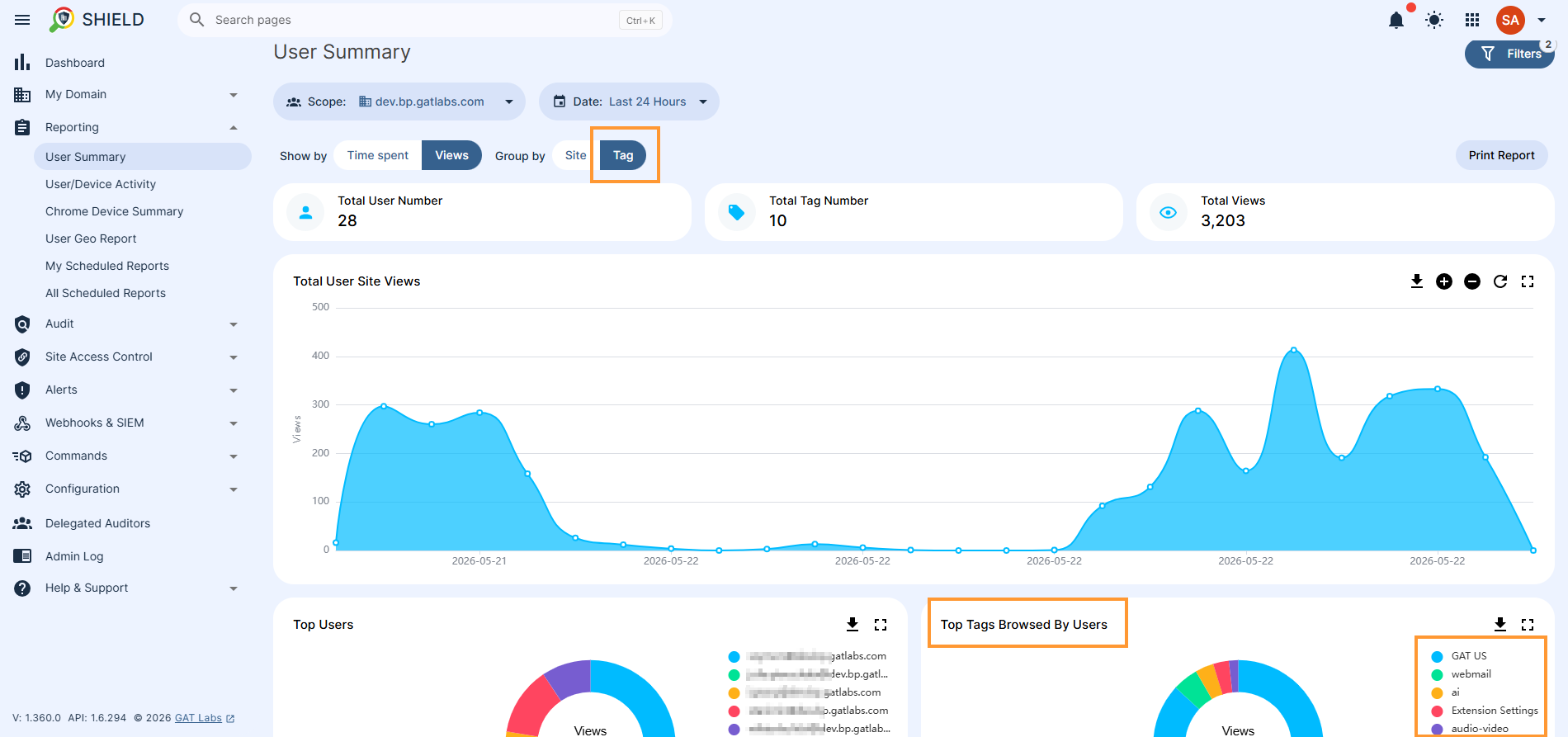This screenshot has height=737, width=1568.
Task: Open the apps grid launcher
Action: pyautogui.click(x=1472, y=20)
